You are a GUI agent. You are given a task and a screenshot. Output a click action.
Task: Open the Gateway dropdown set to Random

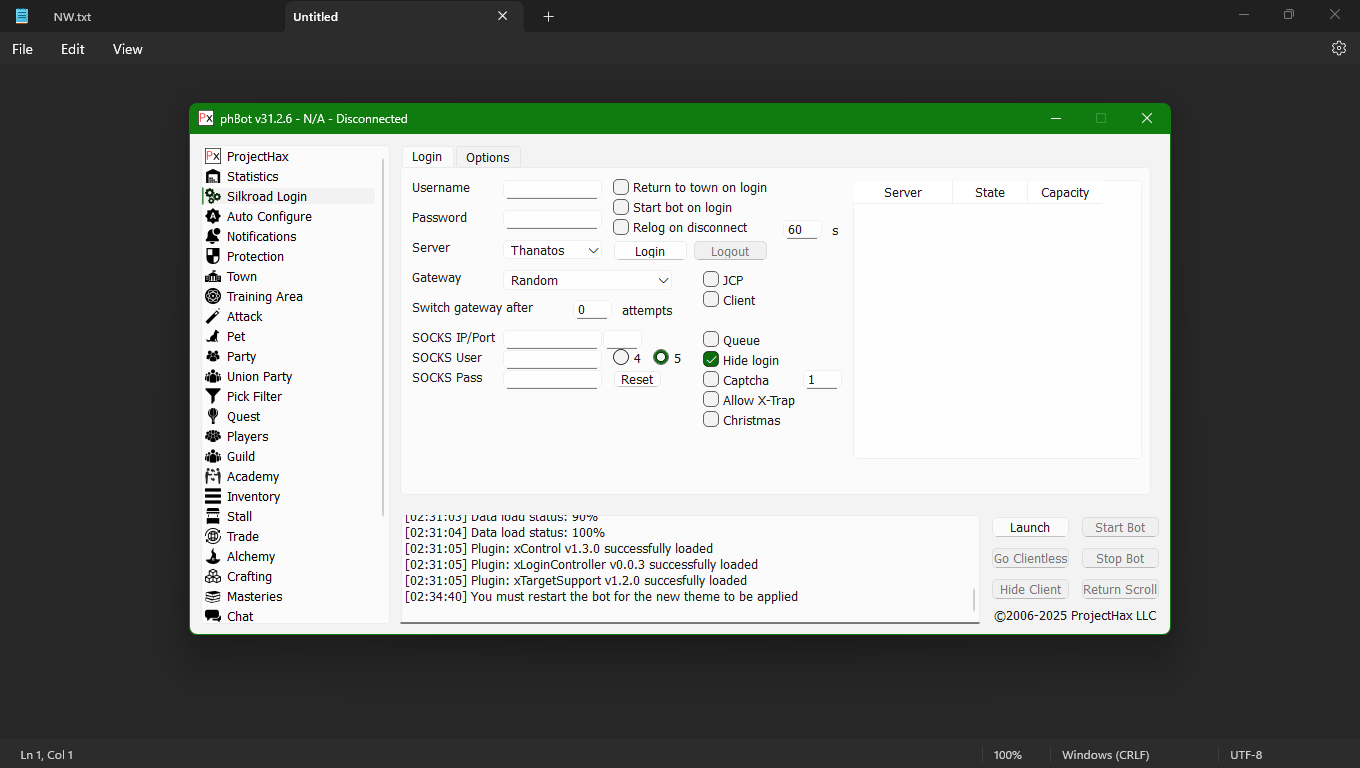(x=590, y=281)
